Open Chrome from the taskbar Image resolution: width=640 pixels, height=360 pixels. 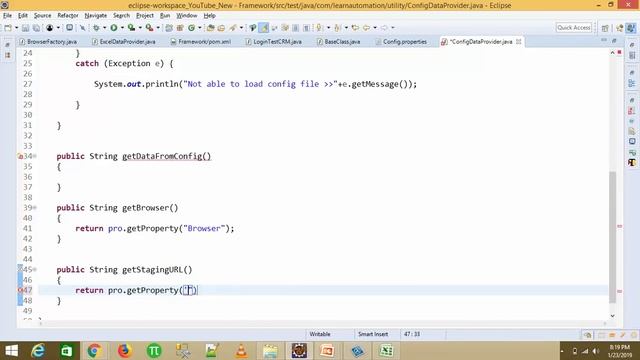pyautogui.click(x=94, y=351)
